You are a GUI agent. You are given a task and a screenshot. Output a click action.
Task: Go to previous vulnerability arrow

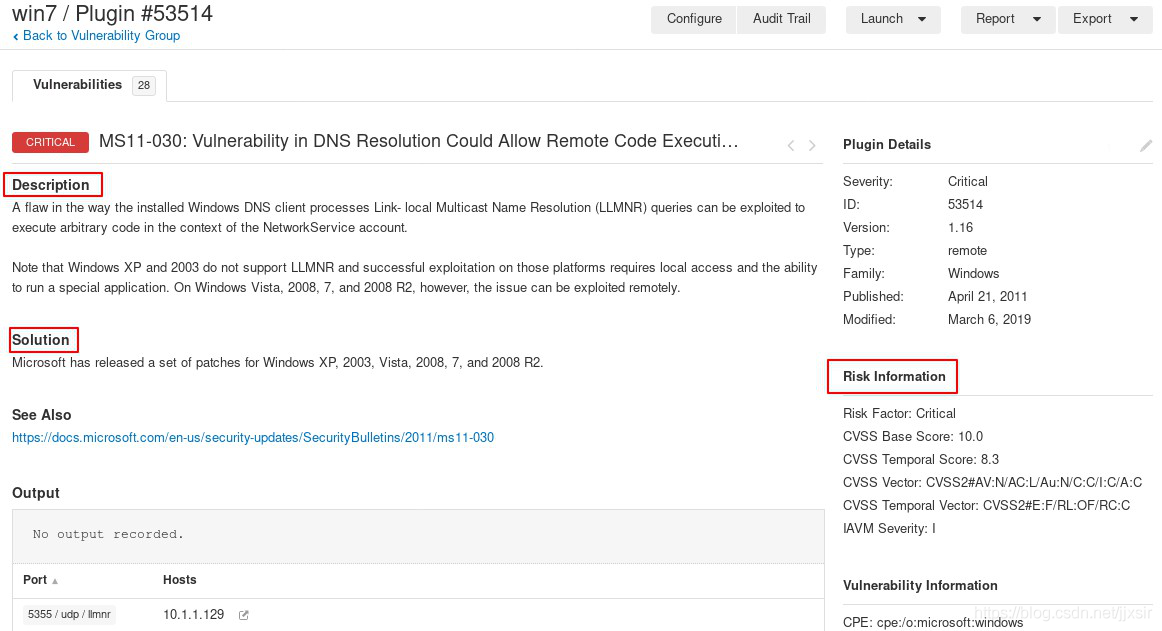click(x=791, y=145)
